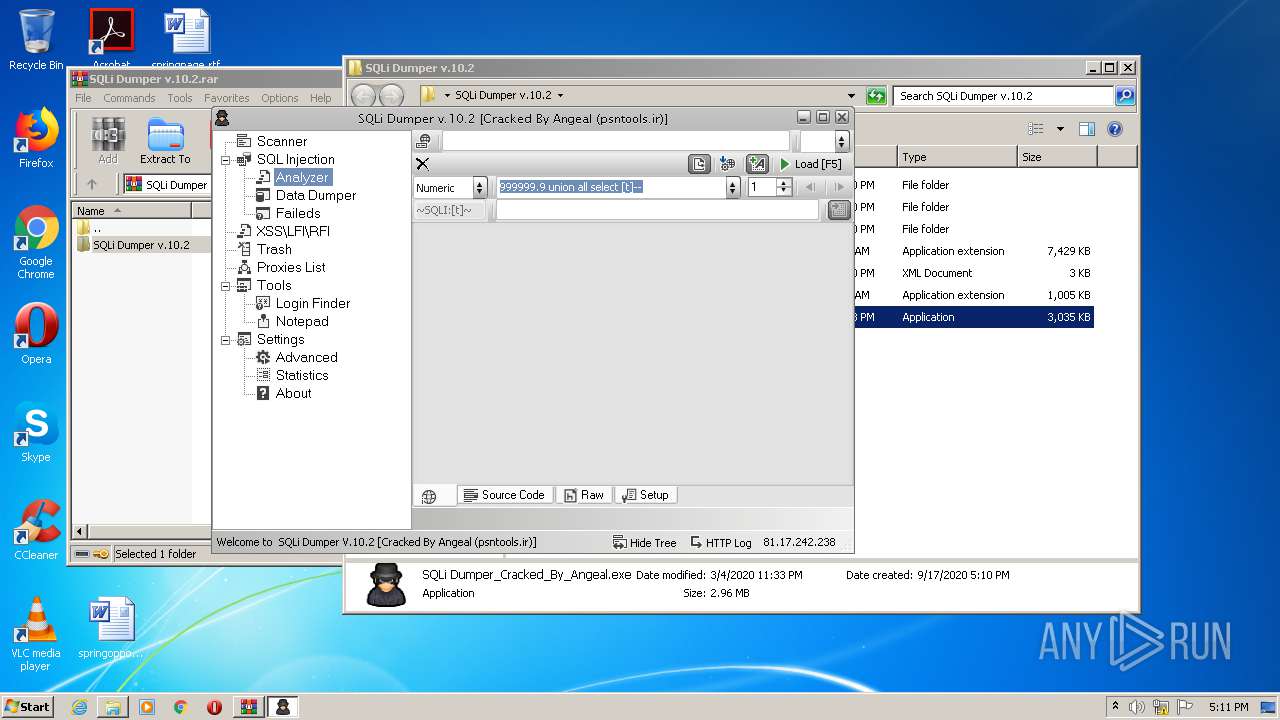This screenshot has width=1280, height=720.
Task: Adjust the column count stepper showing 1
Action: click(784, 187)
